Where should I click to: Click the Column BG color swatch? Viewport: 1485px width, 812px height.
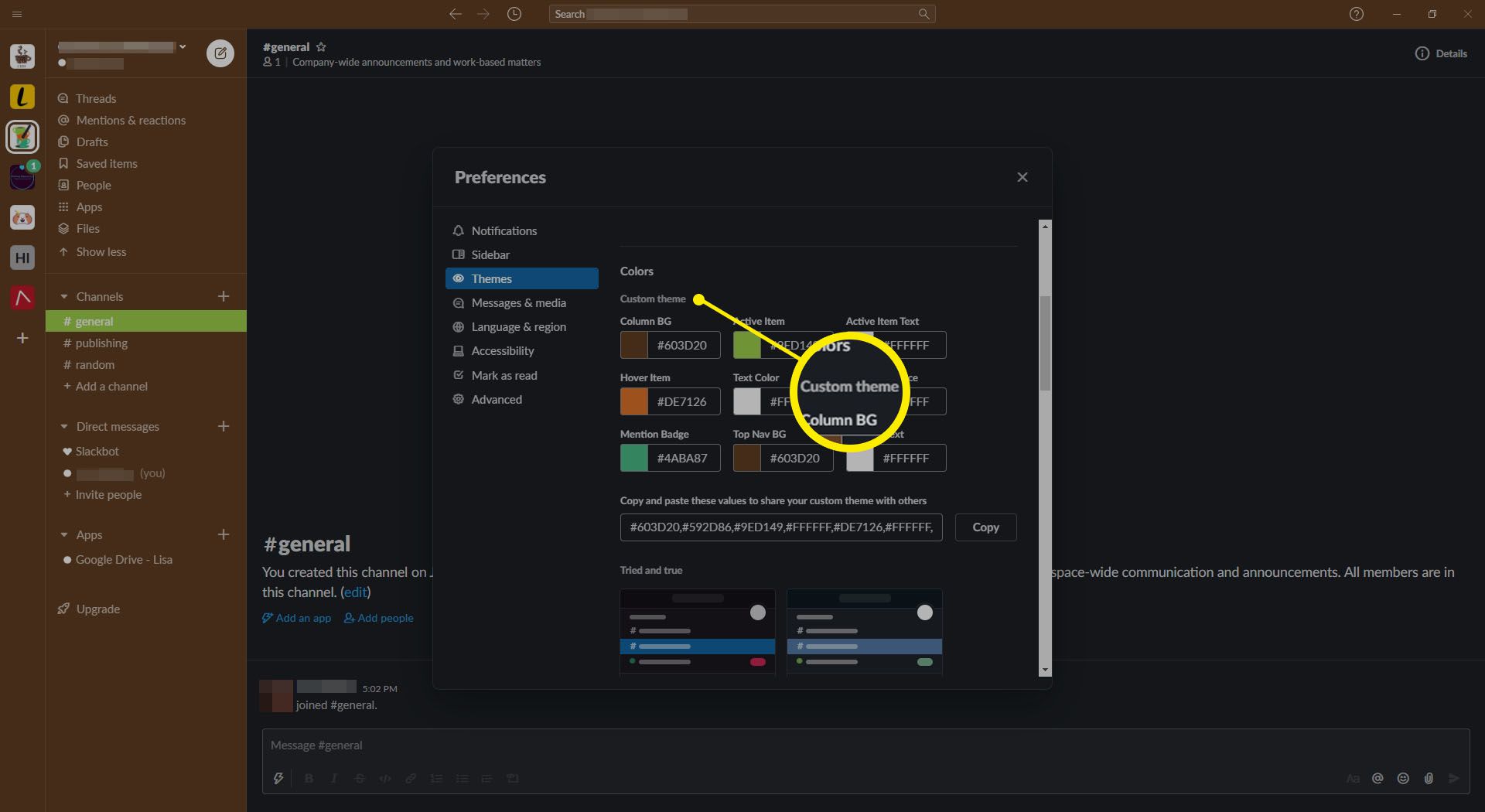634,345
